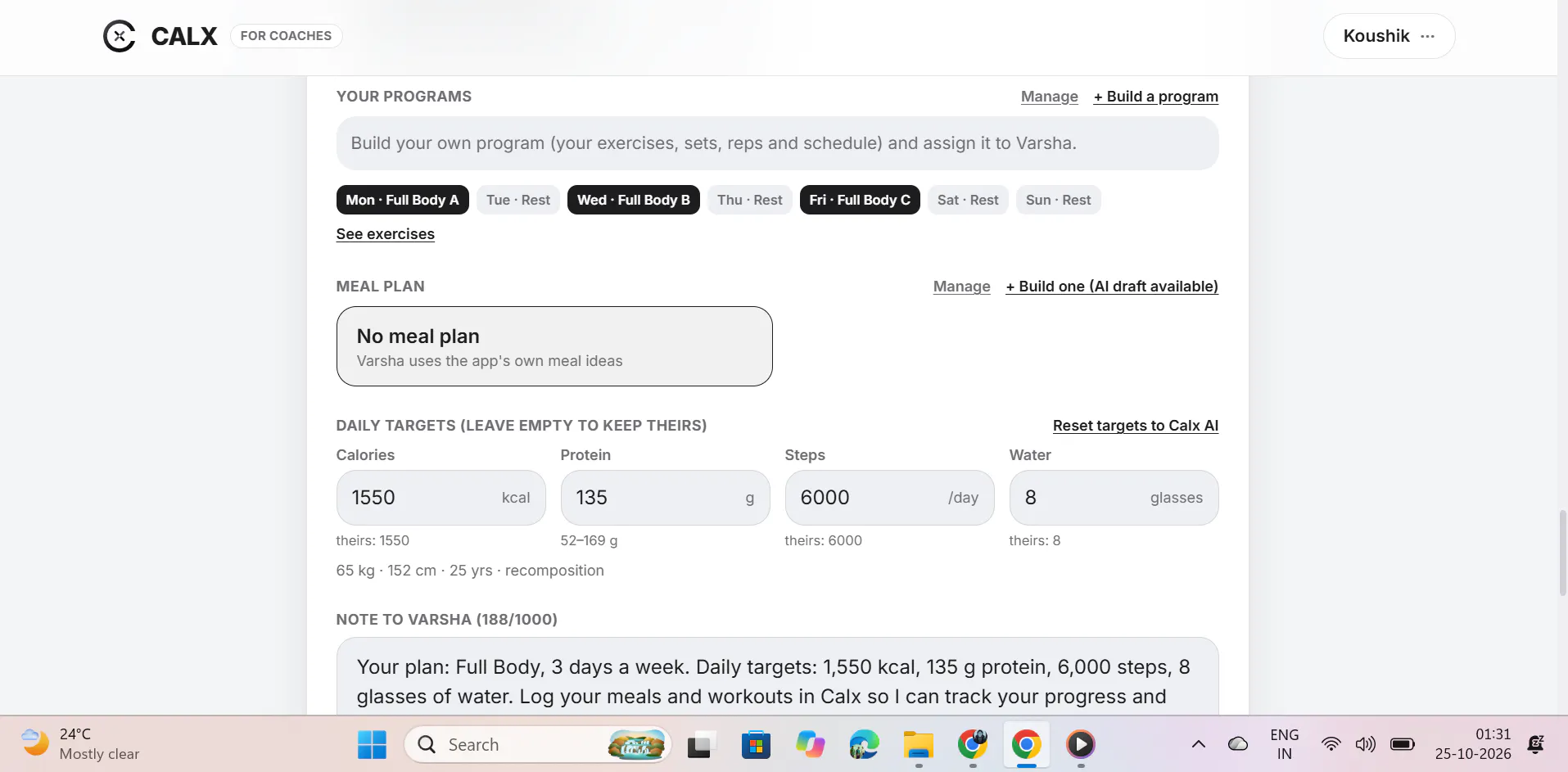1568x772 pixels.
Task: Click Reset targets to Calx AI
Action: point(1135,426)
